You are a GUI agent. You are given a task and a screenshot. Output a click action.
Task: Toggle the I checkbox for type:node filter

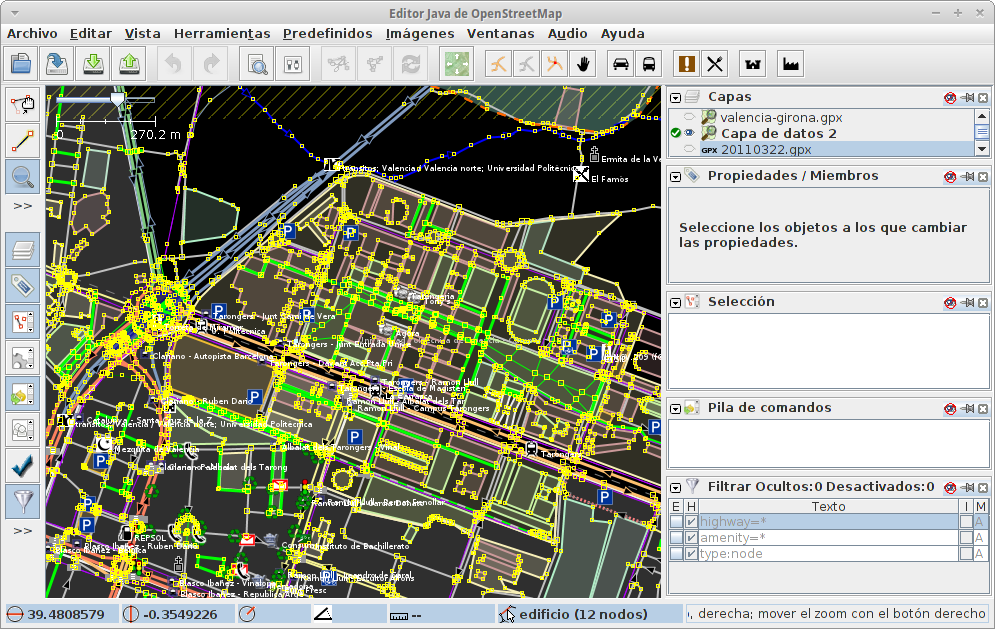pos(965,554)
